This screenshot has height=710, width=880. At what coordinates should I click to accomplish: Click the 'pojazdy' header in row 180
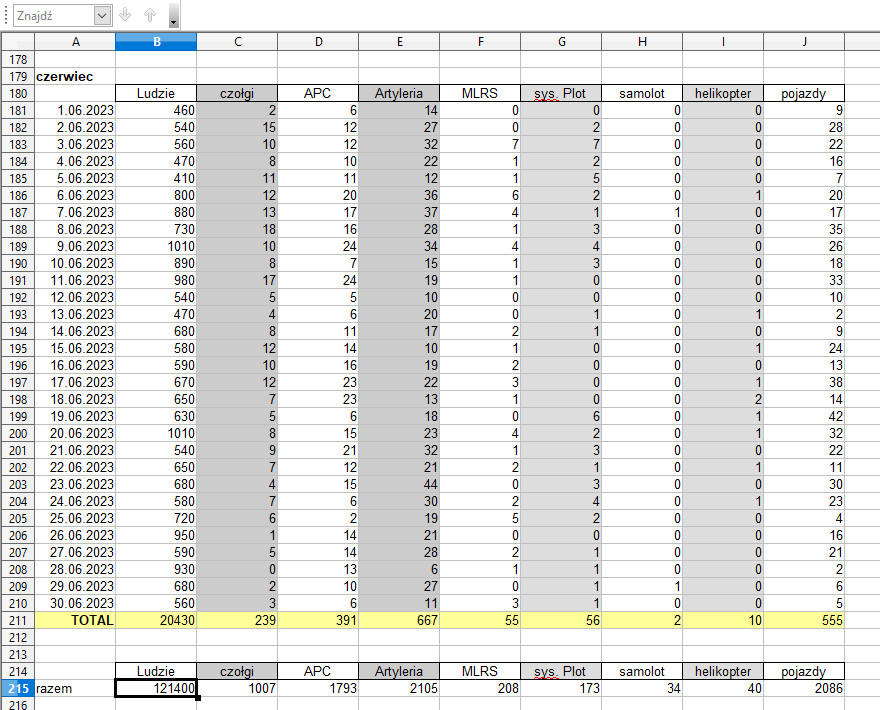pos(804,93)
